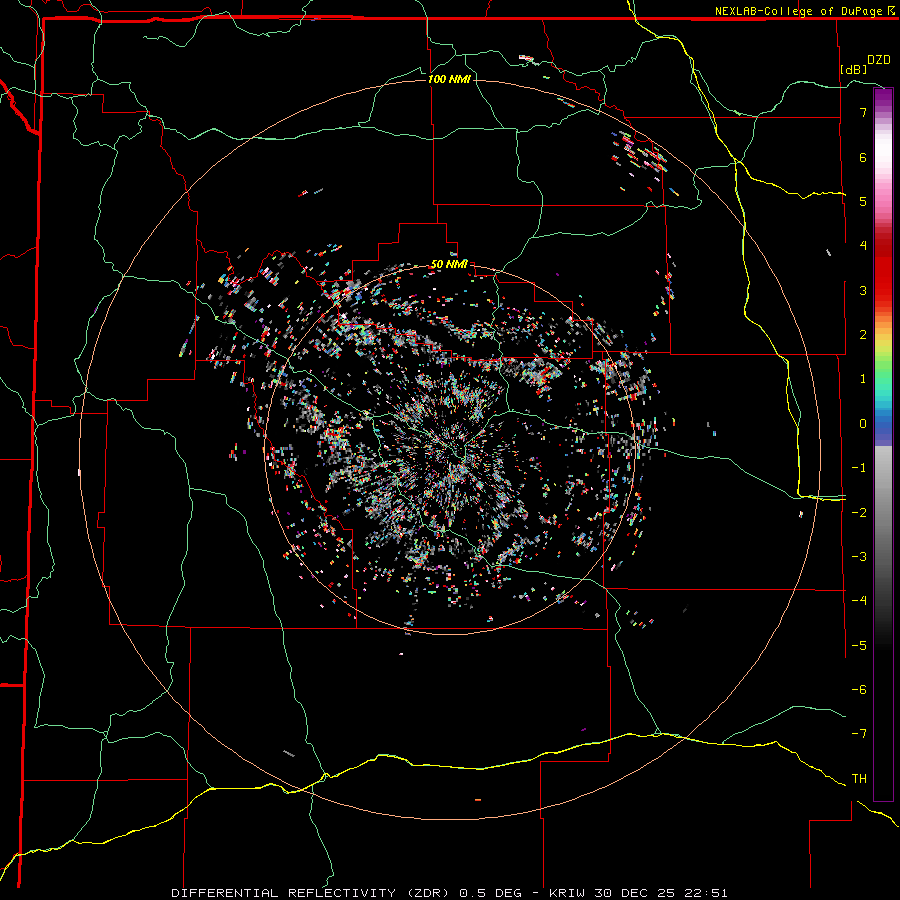
Task: Click the TH label on color scale
Action: (859, 778)
